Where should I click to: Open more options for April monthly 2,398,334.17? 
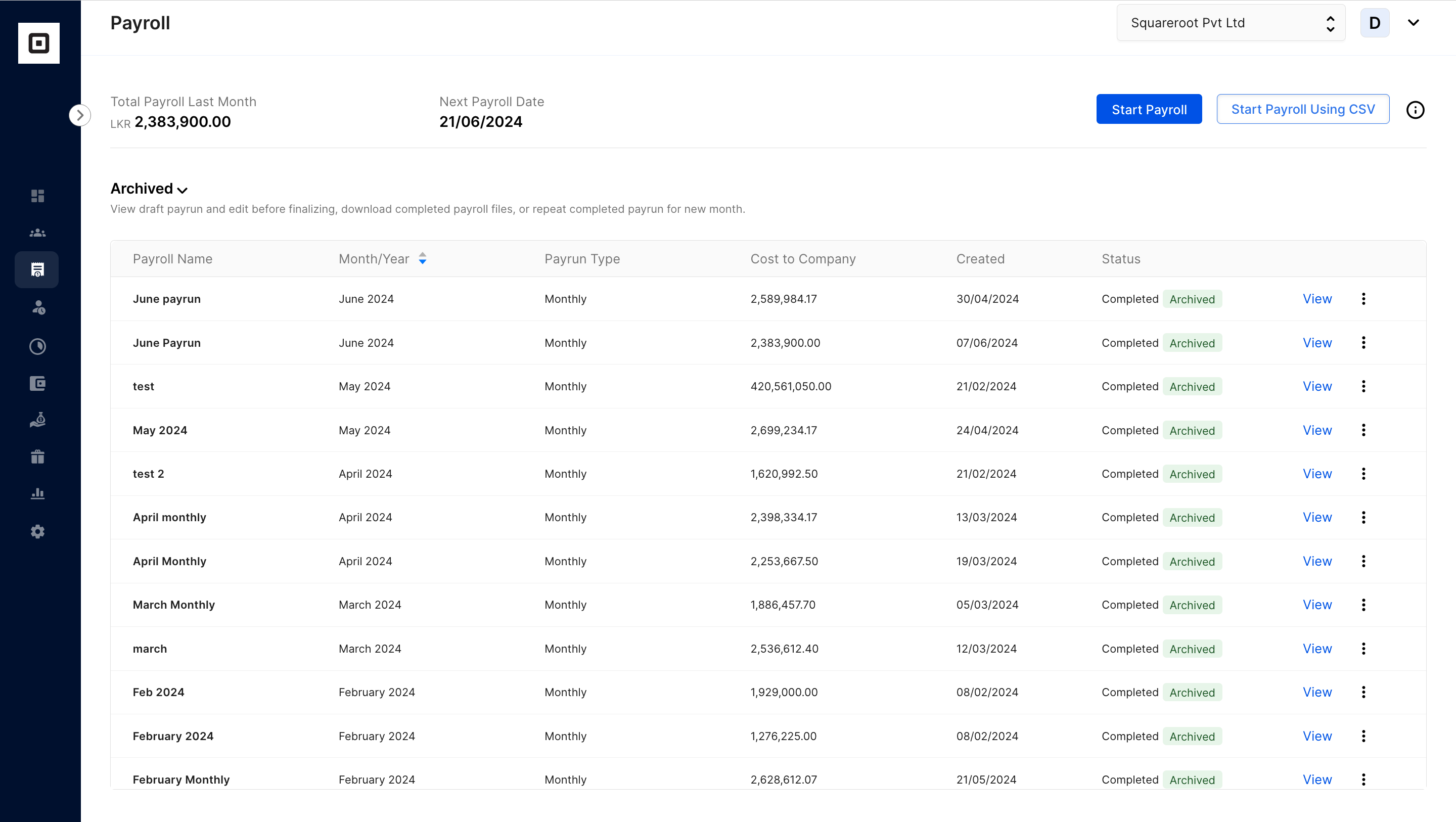coord(1363,517)
